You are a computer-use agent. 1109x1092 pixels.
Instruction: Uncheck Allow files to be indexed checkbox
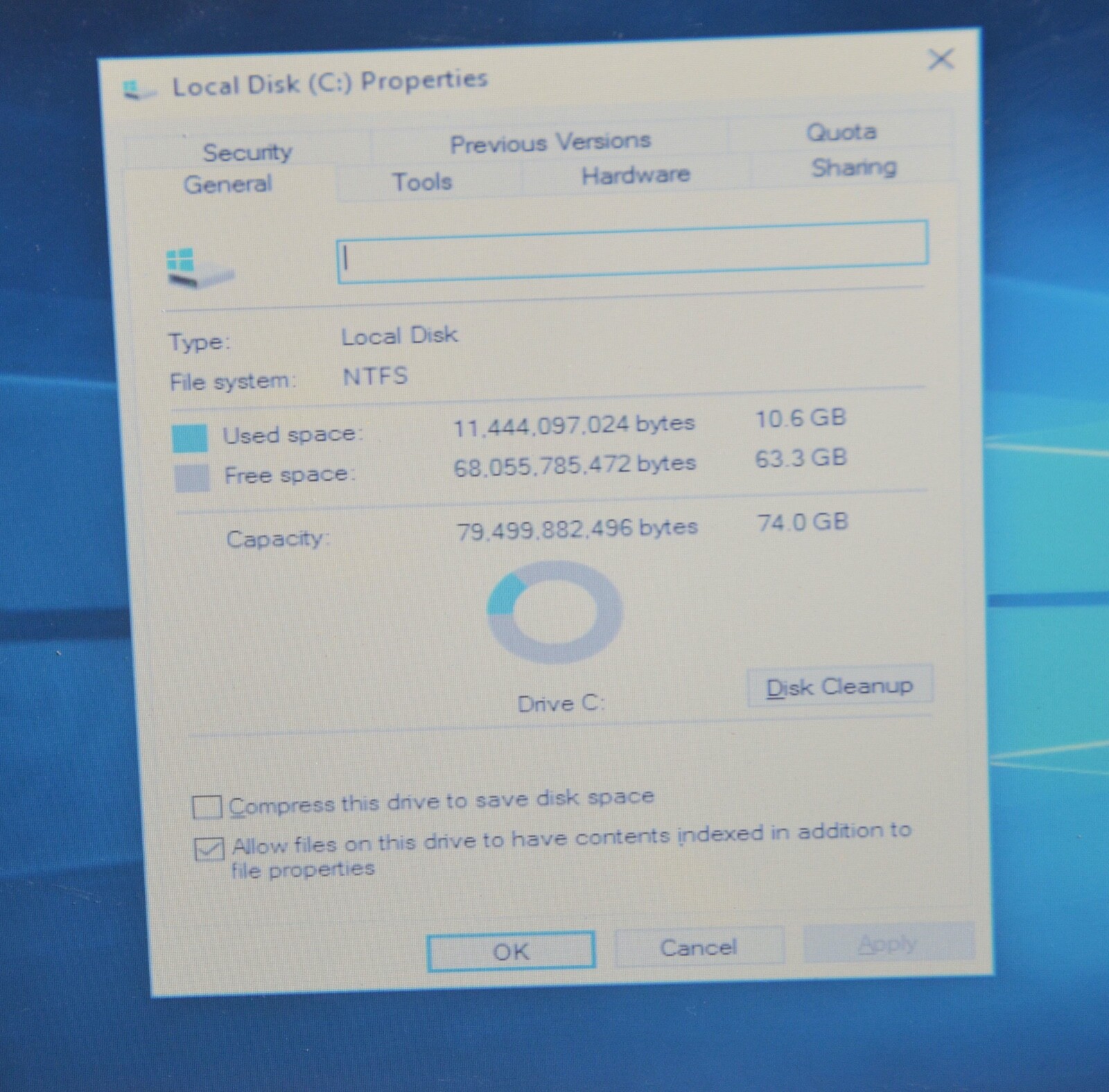pyautogui.click(x=209, y=849)
